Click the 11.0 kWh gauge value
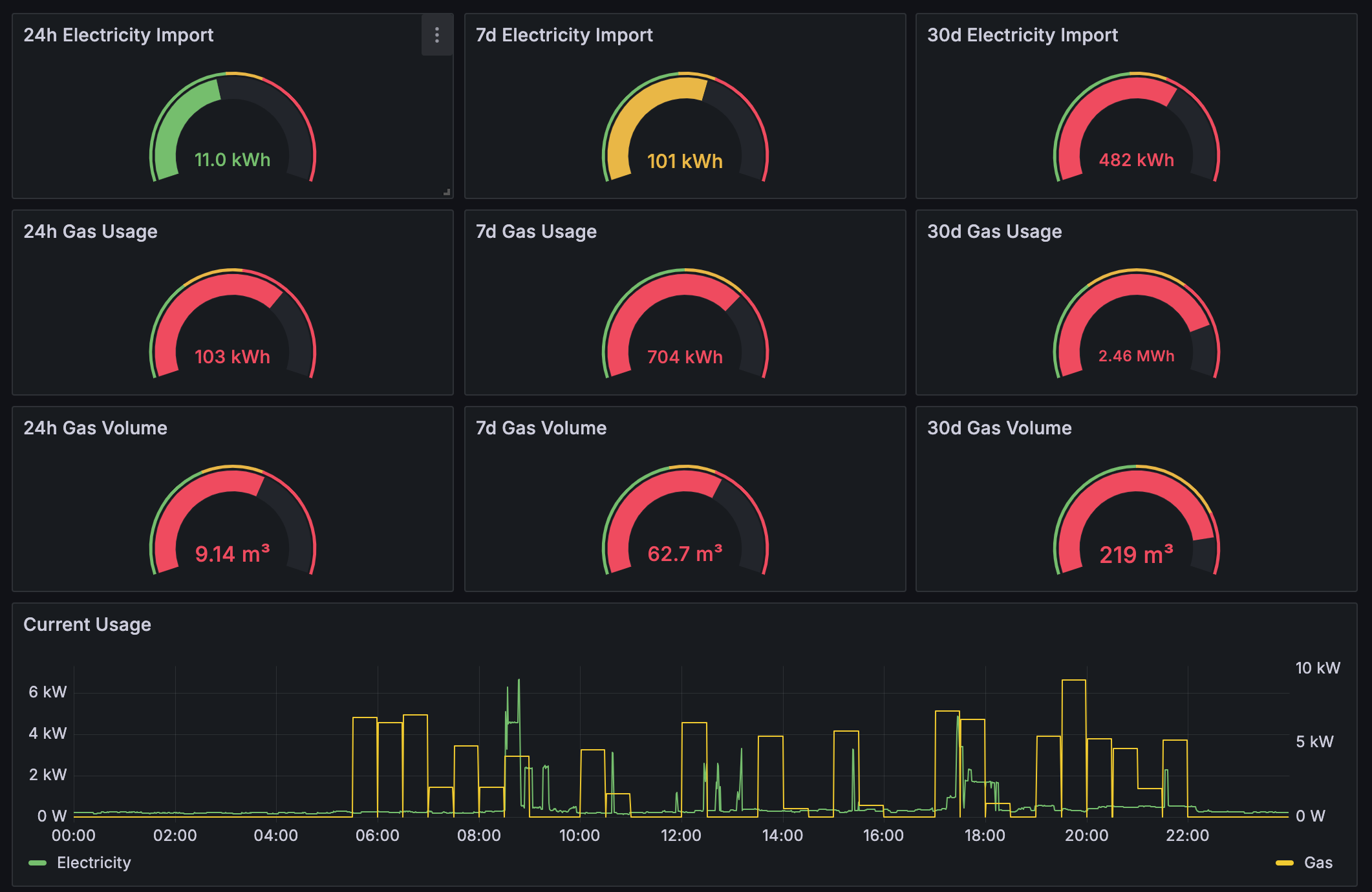1372x892 pixels. tap(232, 160)
